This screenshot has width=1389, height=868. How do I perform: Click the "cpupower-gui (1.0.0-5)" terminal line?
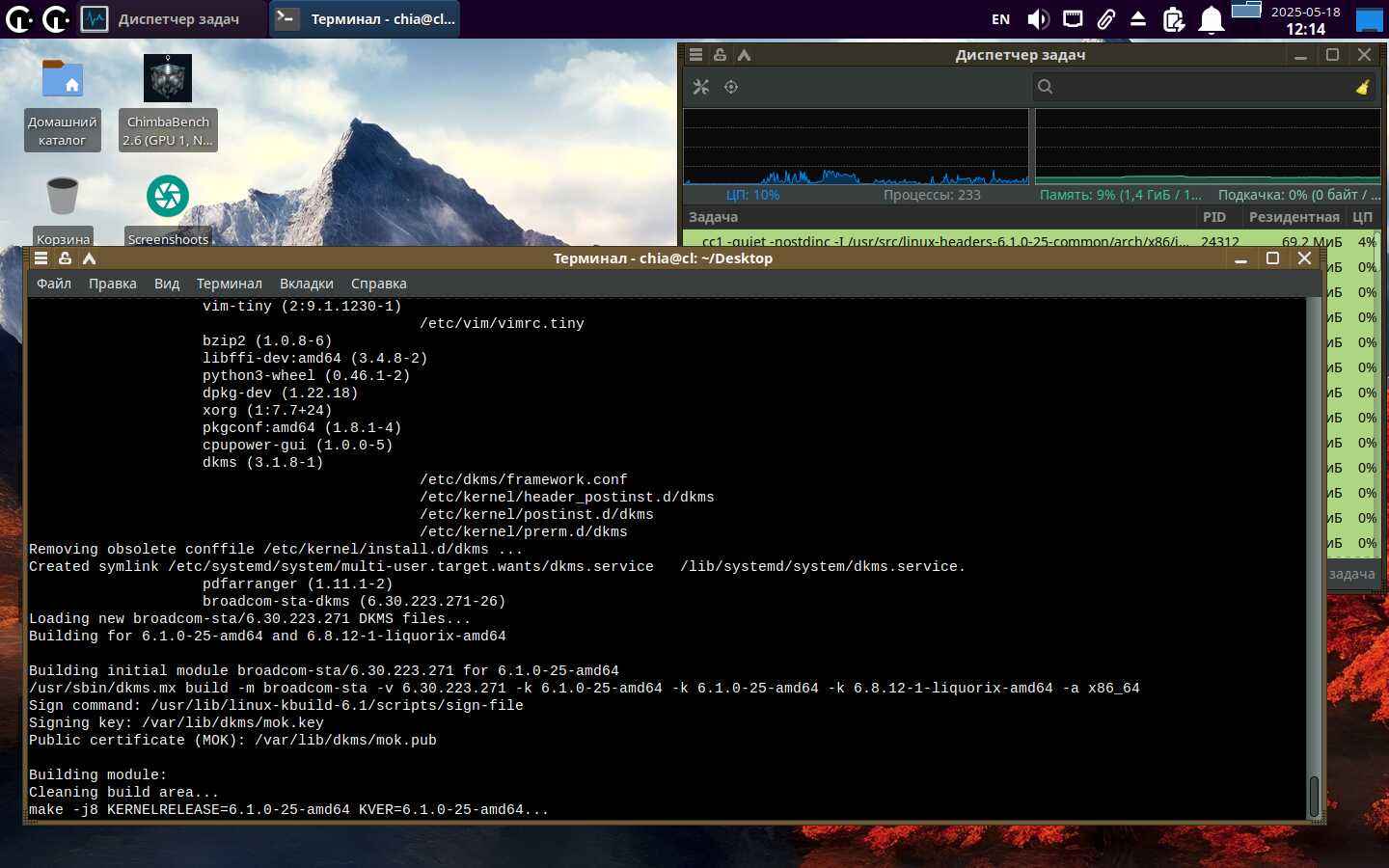coord(297,446)
